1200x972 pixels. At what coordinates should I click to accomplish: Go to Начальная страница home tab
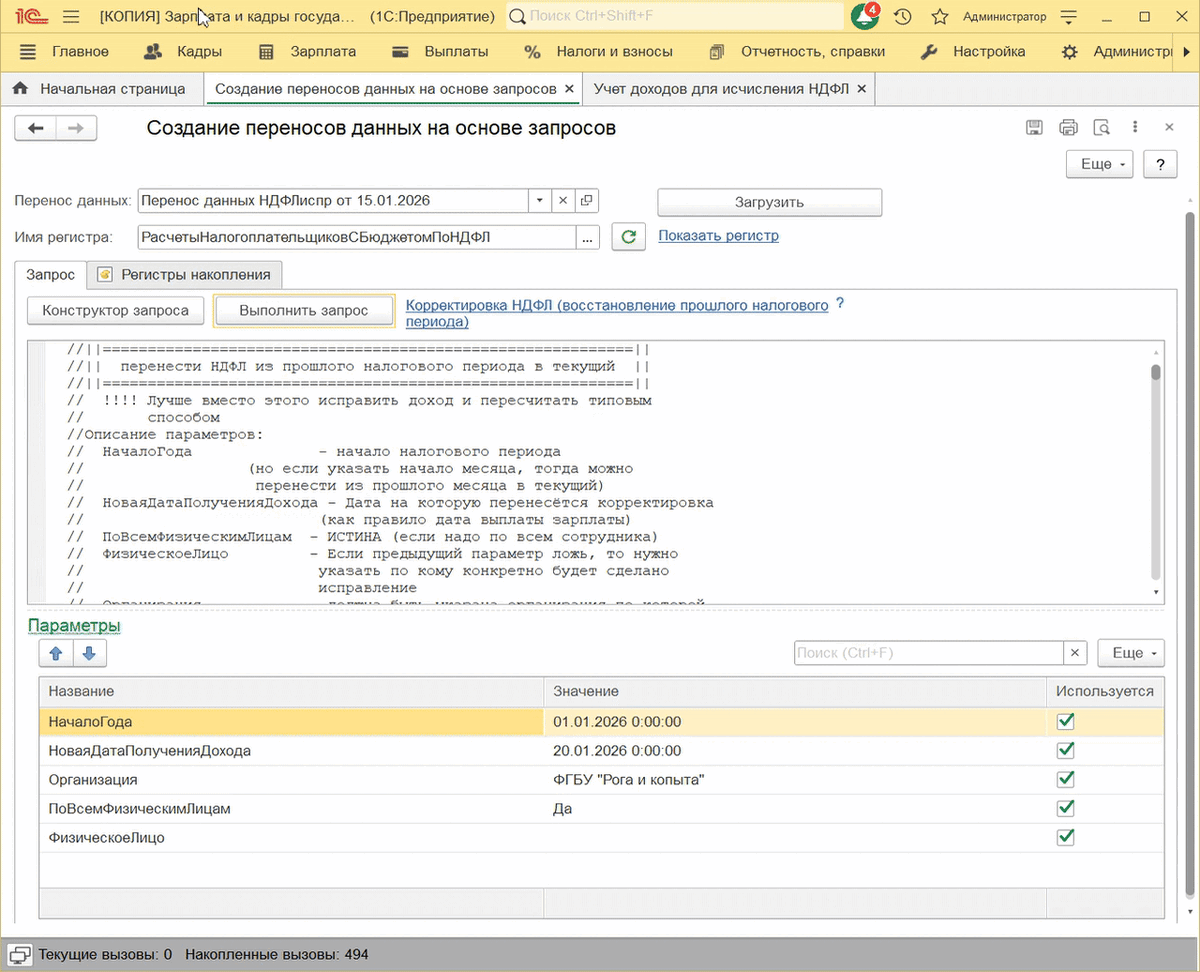click(x=100, y=89)
